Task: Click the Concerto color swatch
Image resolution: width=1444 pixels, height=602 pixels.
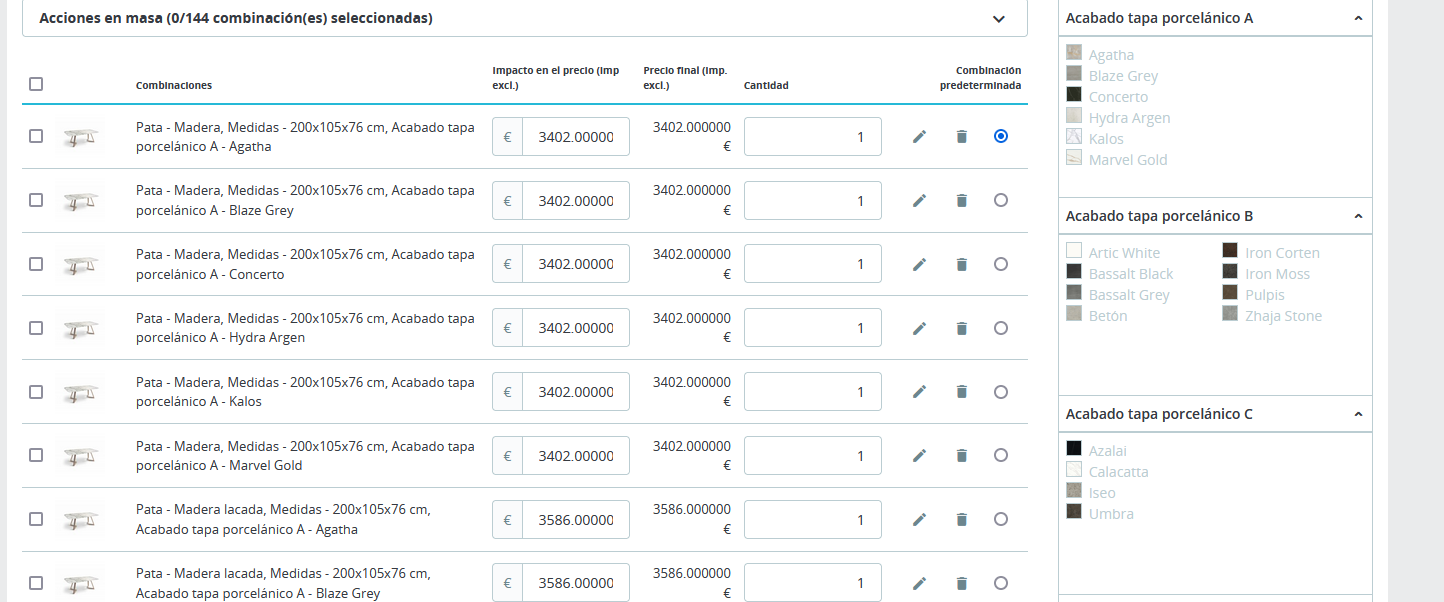Action: (1074, 95)
